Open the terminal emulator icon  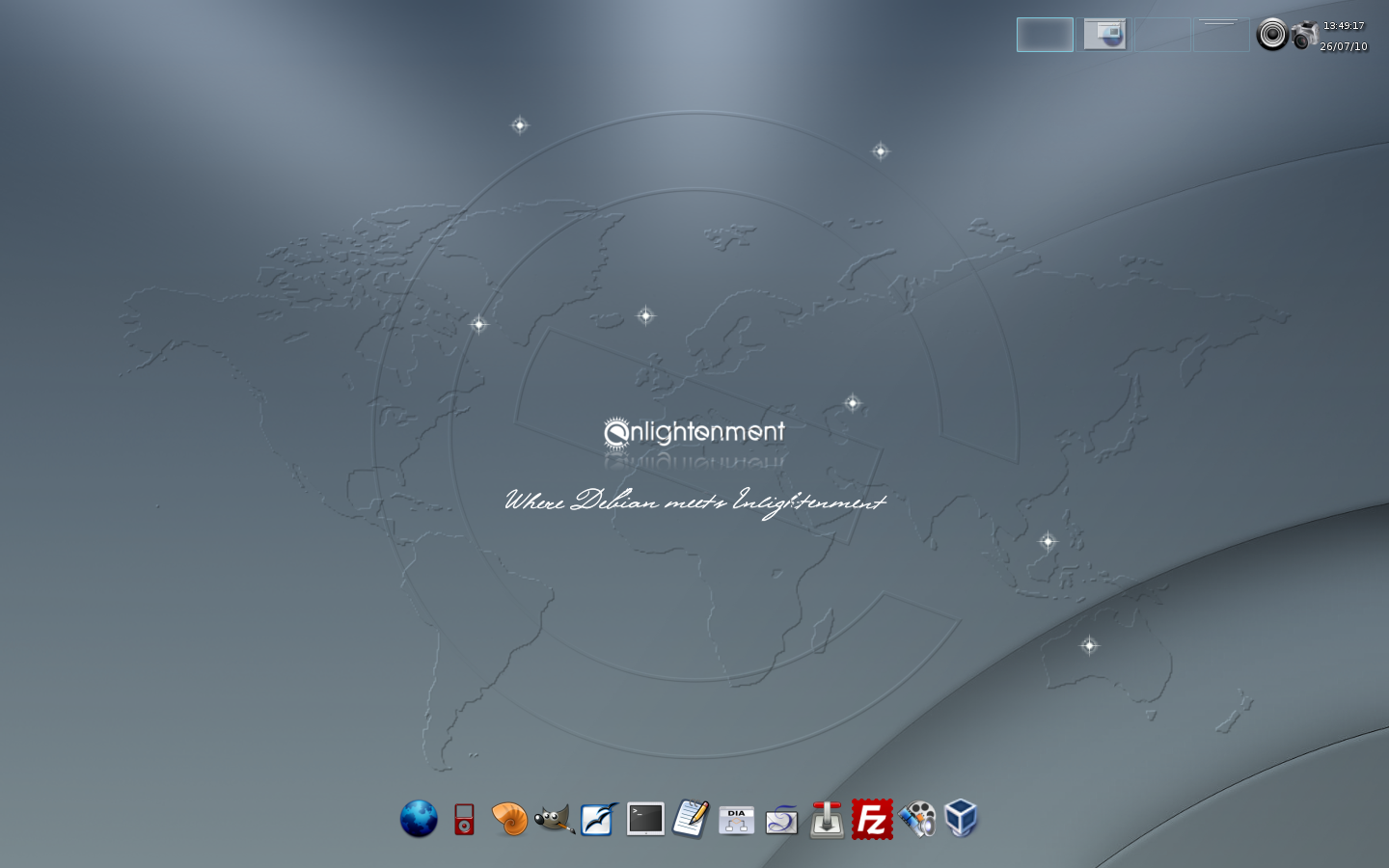point(645,819)
